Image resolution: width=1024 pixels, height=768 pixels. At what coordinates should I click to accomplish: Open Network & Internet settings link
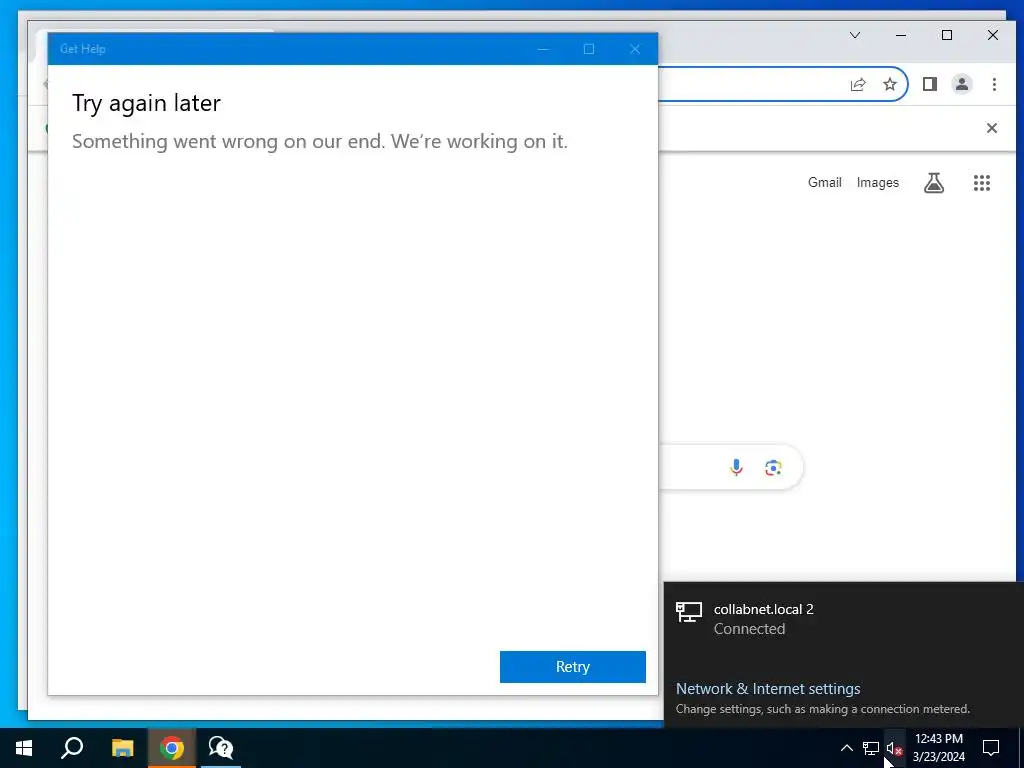(768, 688)
